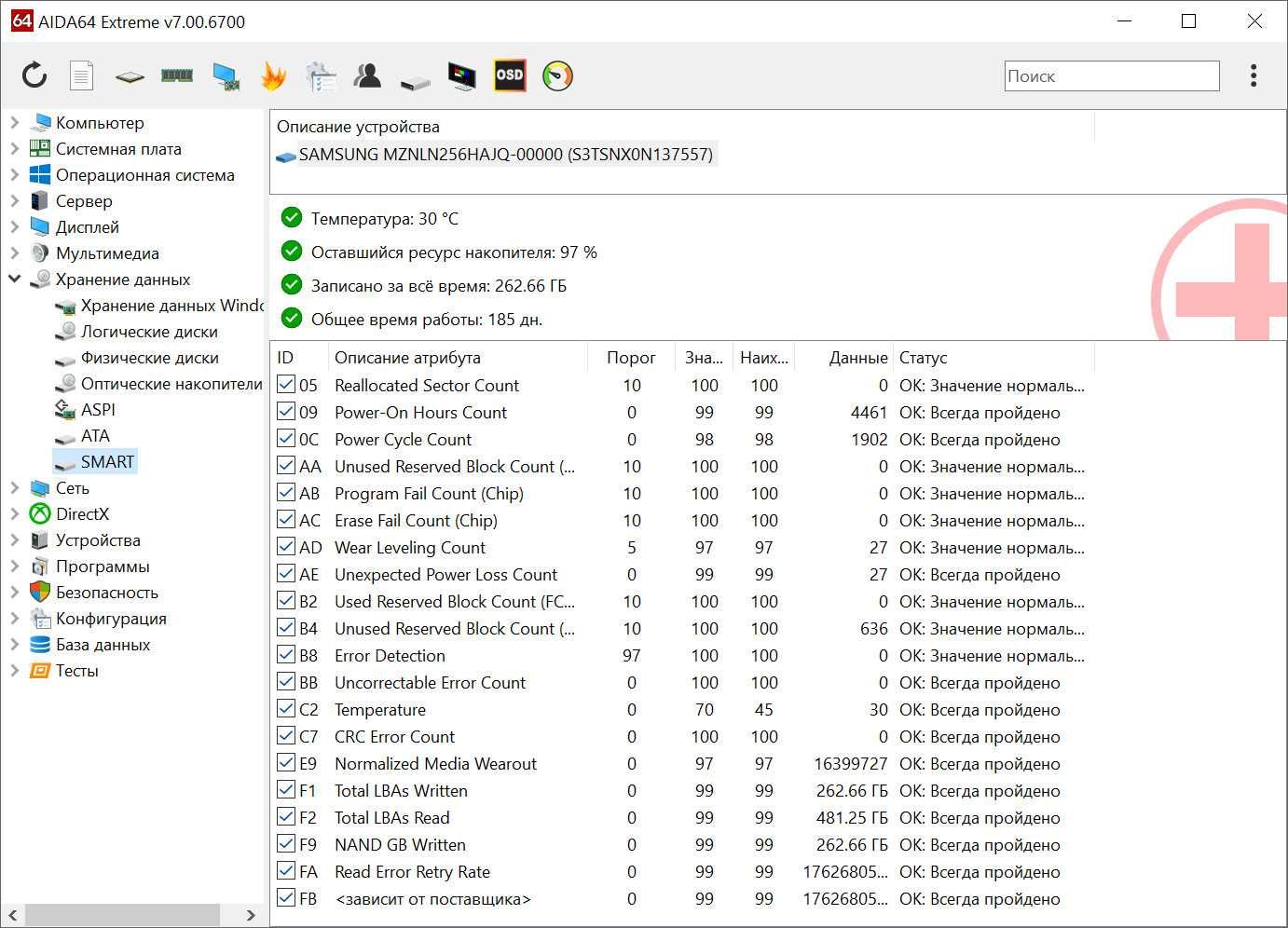Click the speedometer gauge icon
The image size is (1288, 928).
(557, 75)
